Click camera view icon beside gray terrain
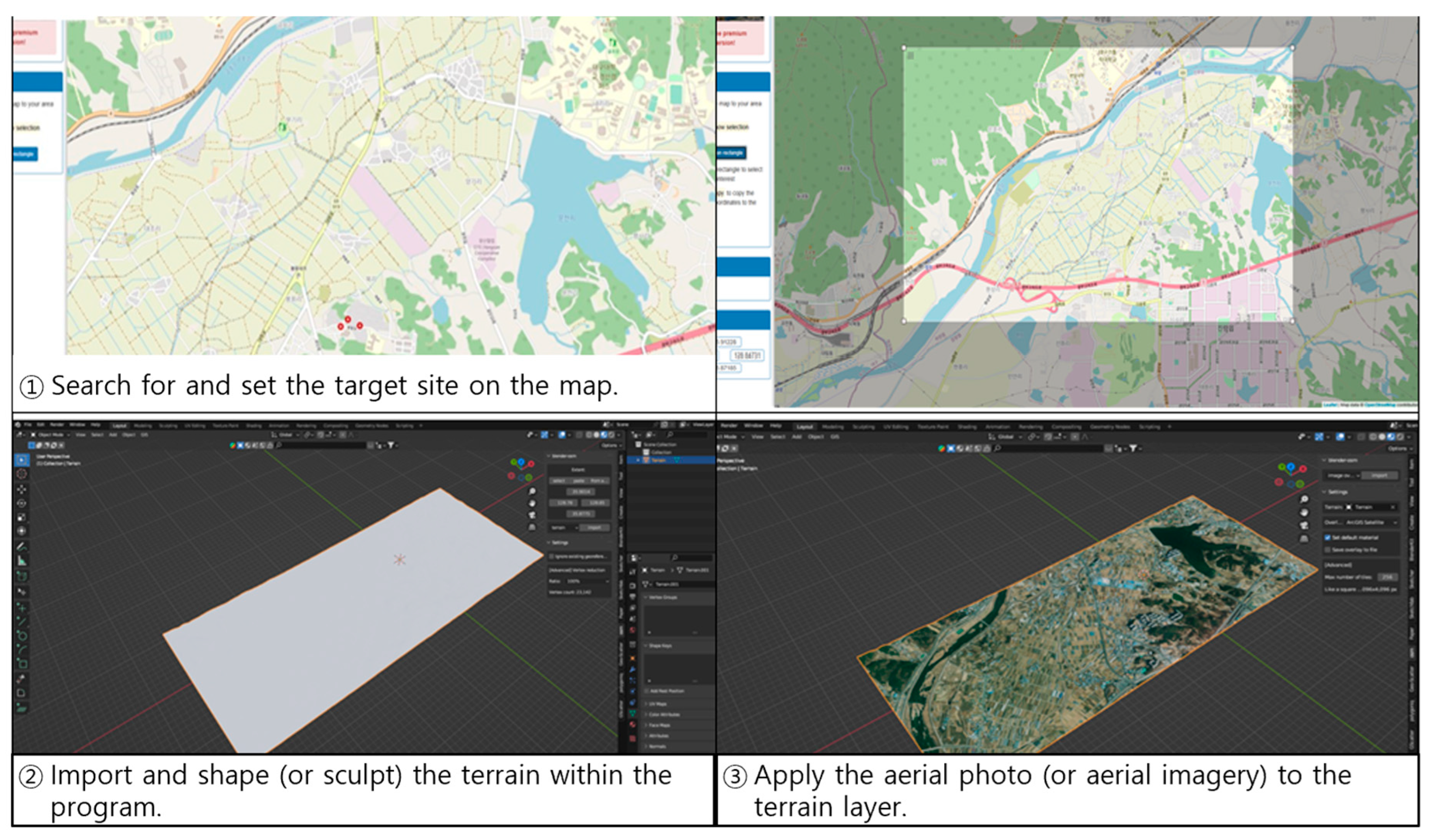Screen dimensions: 1431x840 click(x=532, y=515)
